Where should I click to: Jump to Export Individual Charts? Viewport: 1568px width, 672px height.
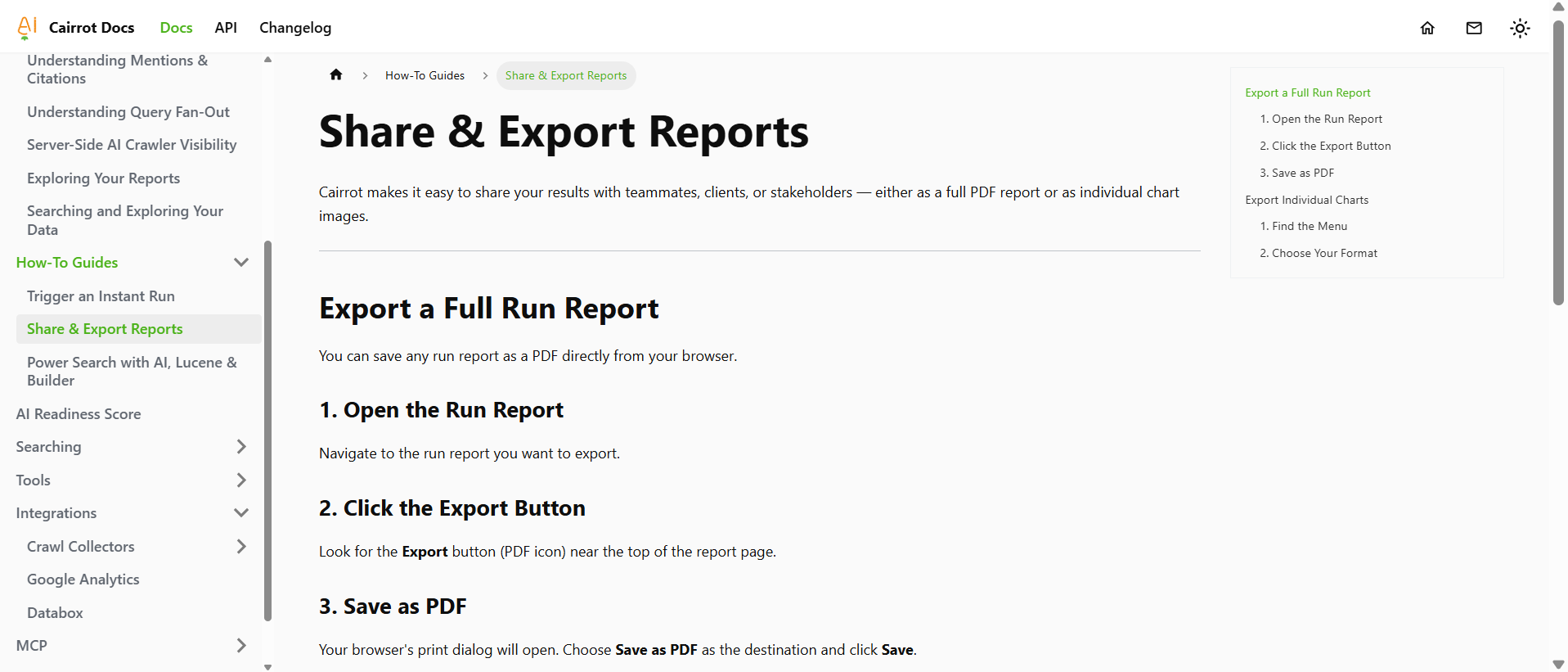(1306, 200)
